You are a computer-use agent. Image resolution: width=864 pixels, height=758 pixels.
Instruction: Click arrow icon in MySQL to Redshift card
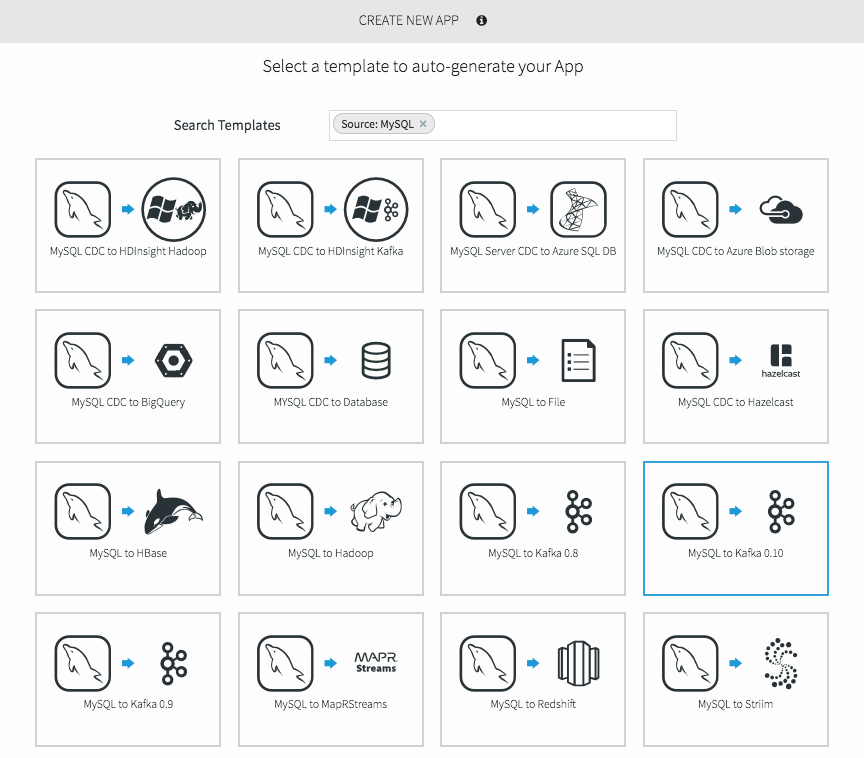click(x=533, y=663)
